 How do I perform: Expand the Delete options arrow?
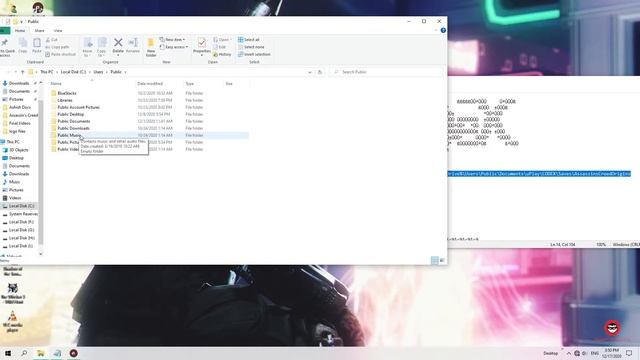click(118, 55)
